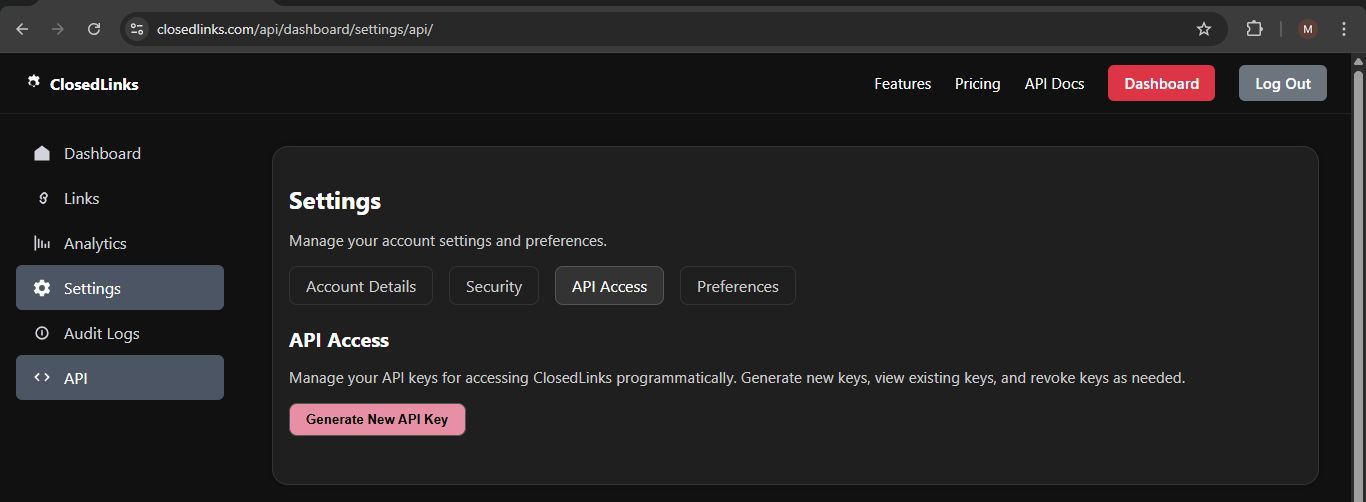Open Audit Logs in the sidebar
Image resolution: width=1366 pixels, height=502 pixels.
(x=120, y=333)
